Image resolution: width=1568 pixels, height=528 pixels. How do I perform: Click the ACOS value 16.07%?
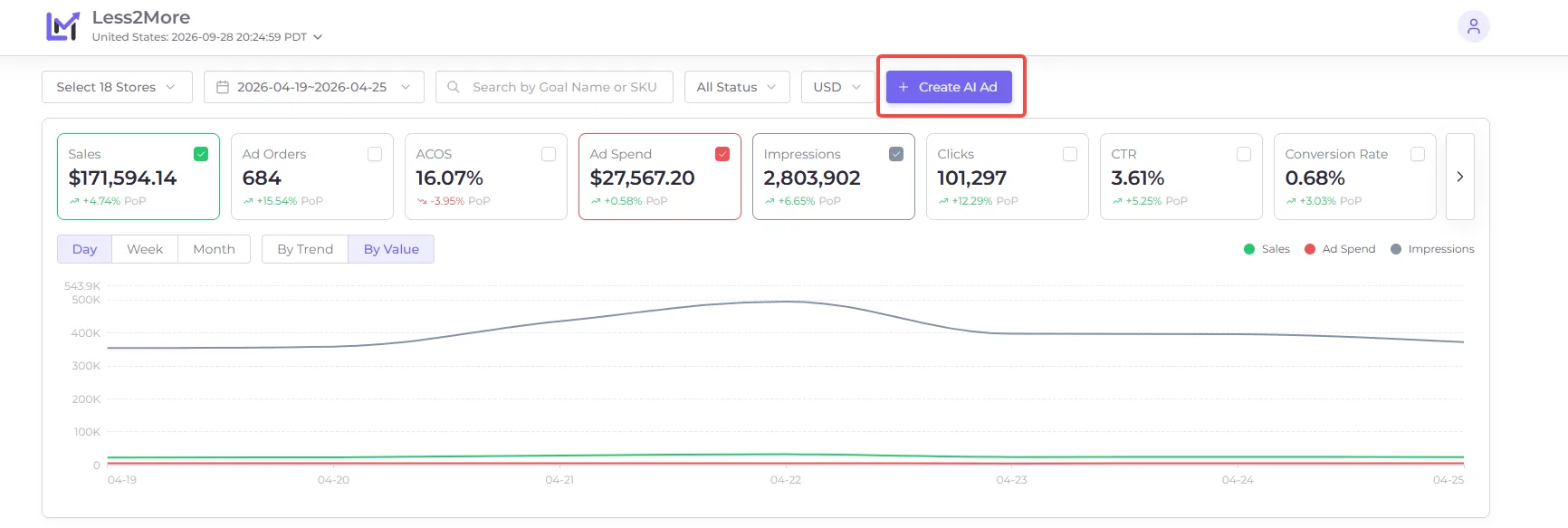(x=450, y=178)
